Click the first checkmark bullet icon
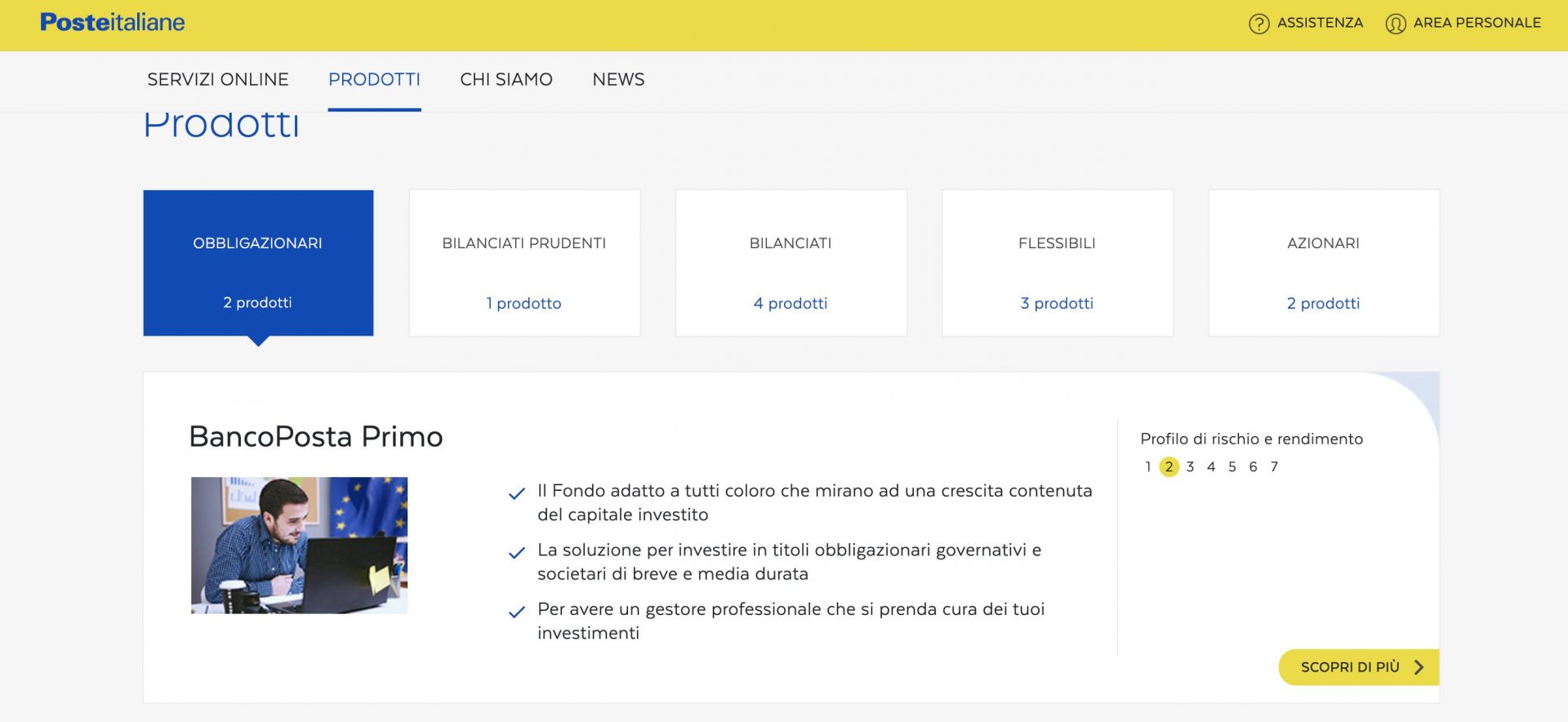 point(516,494)
